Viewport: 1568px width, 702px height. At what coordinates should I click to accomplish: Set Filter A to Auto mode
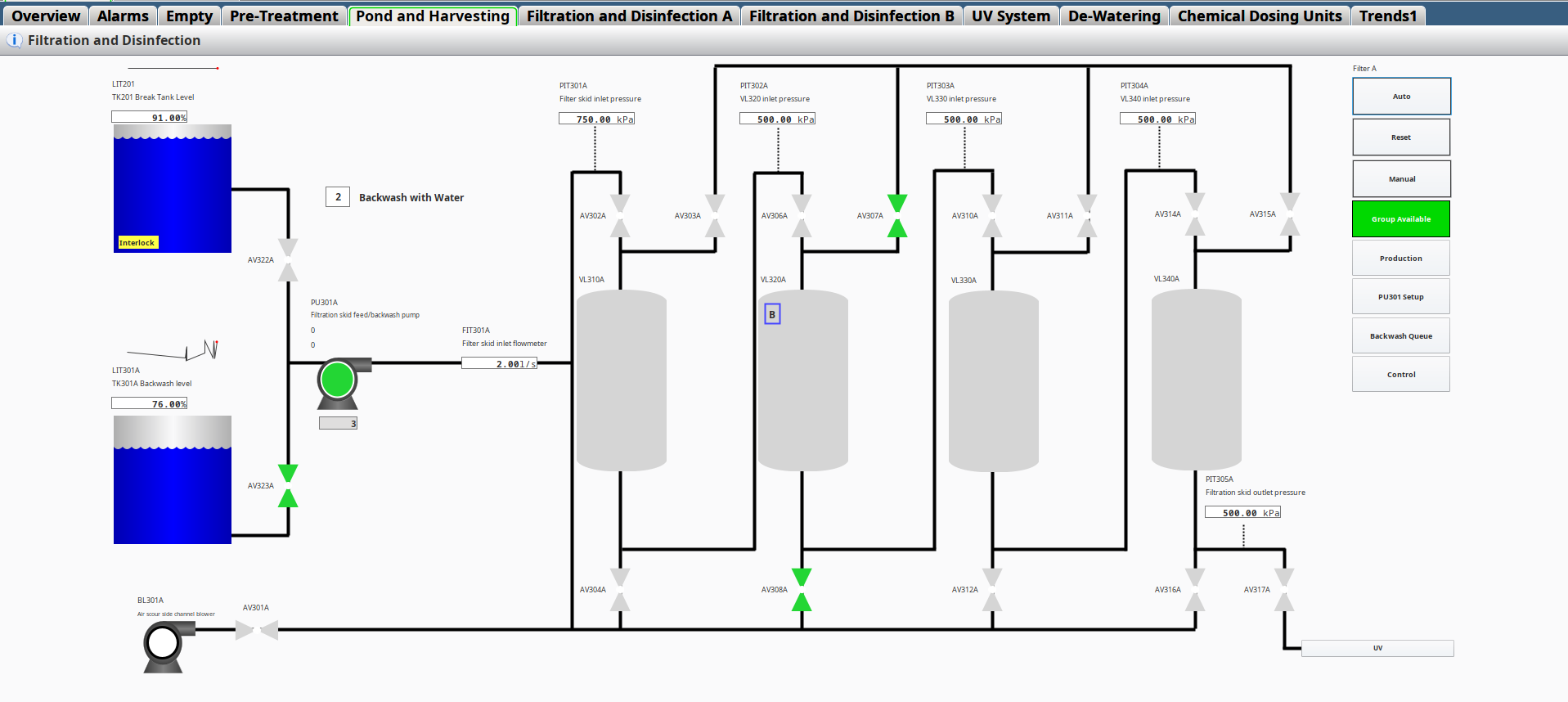tap(1401, 97)
